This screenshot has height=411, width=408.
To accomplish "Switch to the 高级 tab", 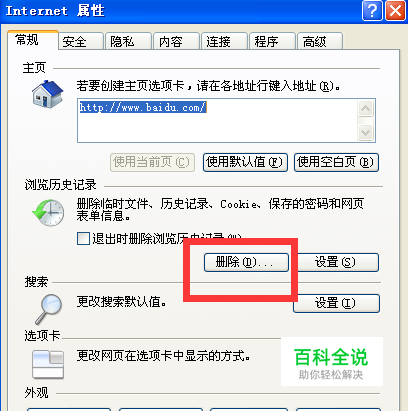I will pyautogui.click(x=320, y=42).
